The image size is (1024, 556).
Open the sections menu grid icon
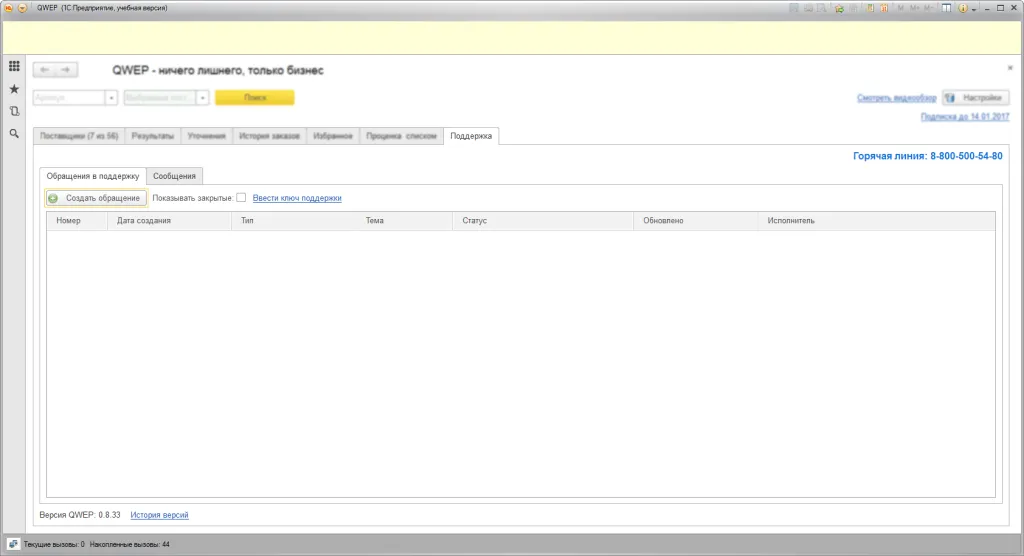coord(14,66)
